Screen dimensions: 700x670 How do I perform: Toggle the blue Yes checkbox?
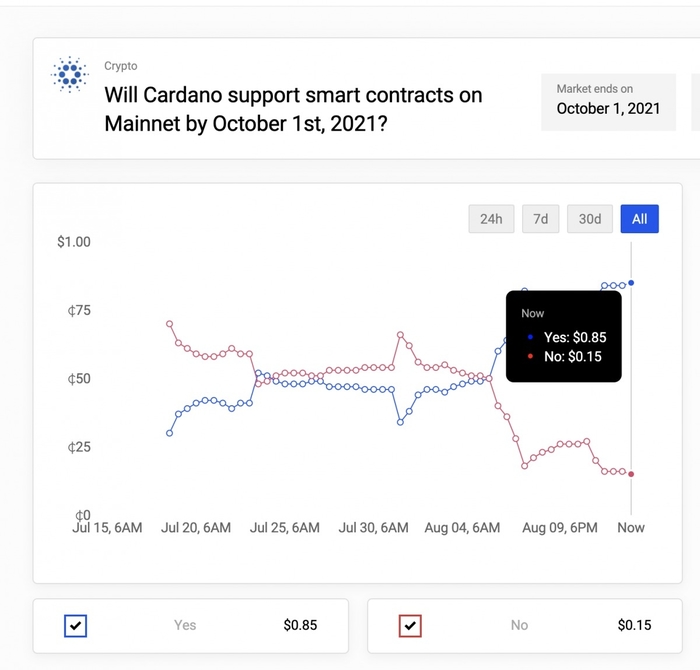coord(76,626)
